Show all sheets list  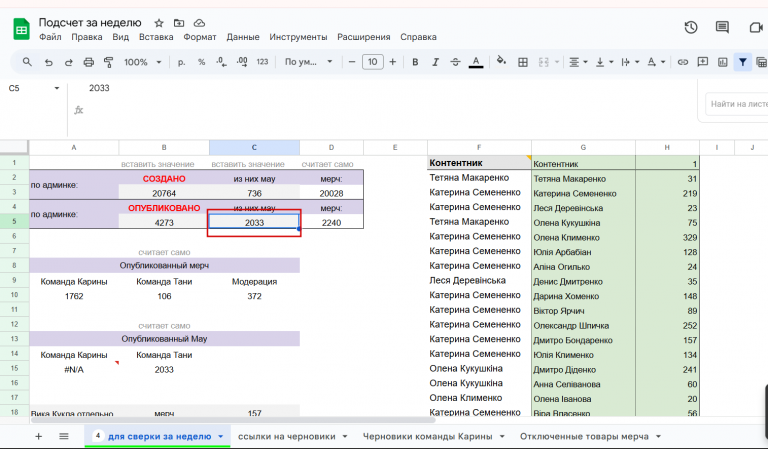click(x=64, y=436)
